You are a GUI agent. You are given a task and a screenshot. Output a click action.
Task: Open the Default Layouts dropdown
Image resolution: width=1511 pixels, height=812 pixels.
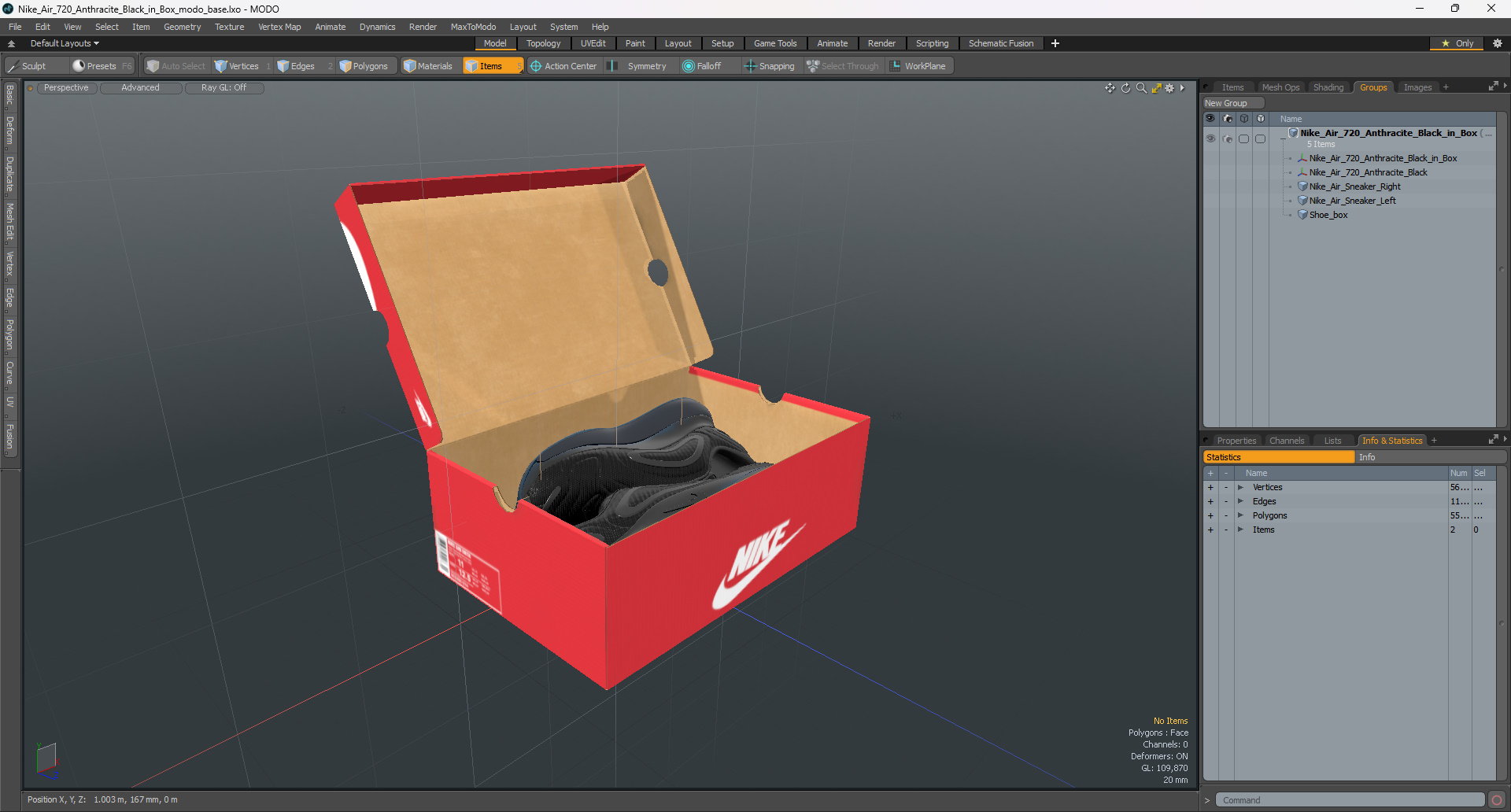point(65,43)
